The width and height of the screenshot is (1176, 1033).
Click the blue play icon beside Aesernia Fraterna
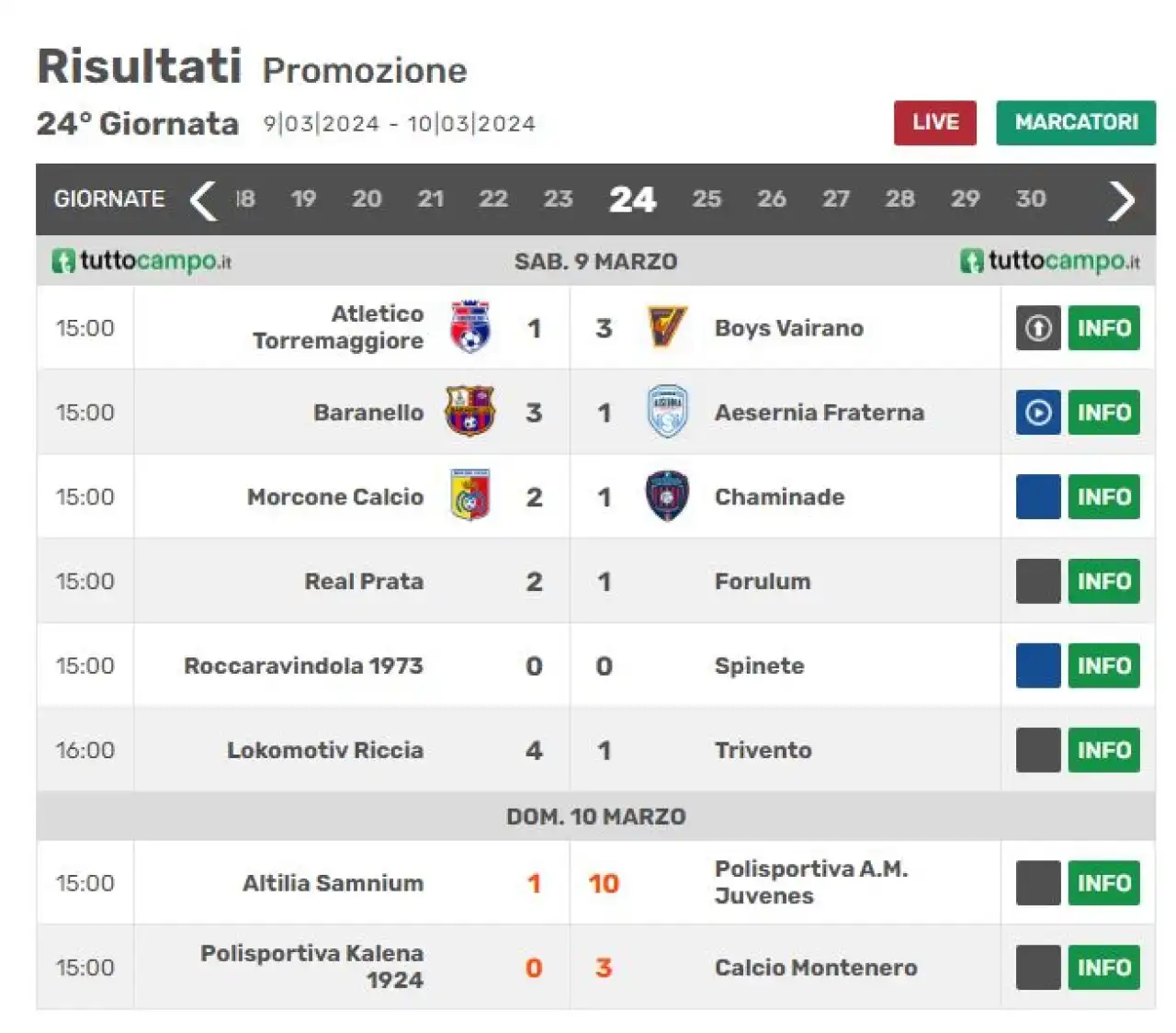(x=1038, y=413)
